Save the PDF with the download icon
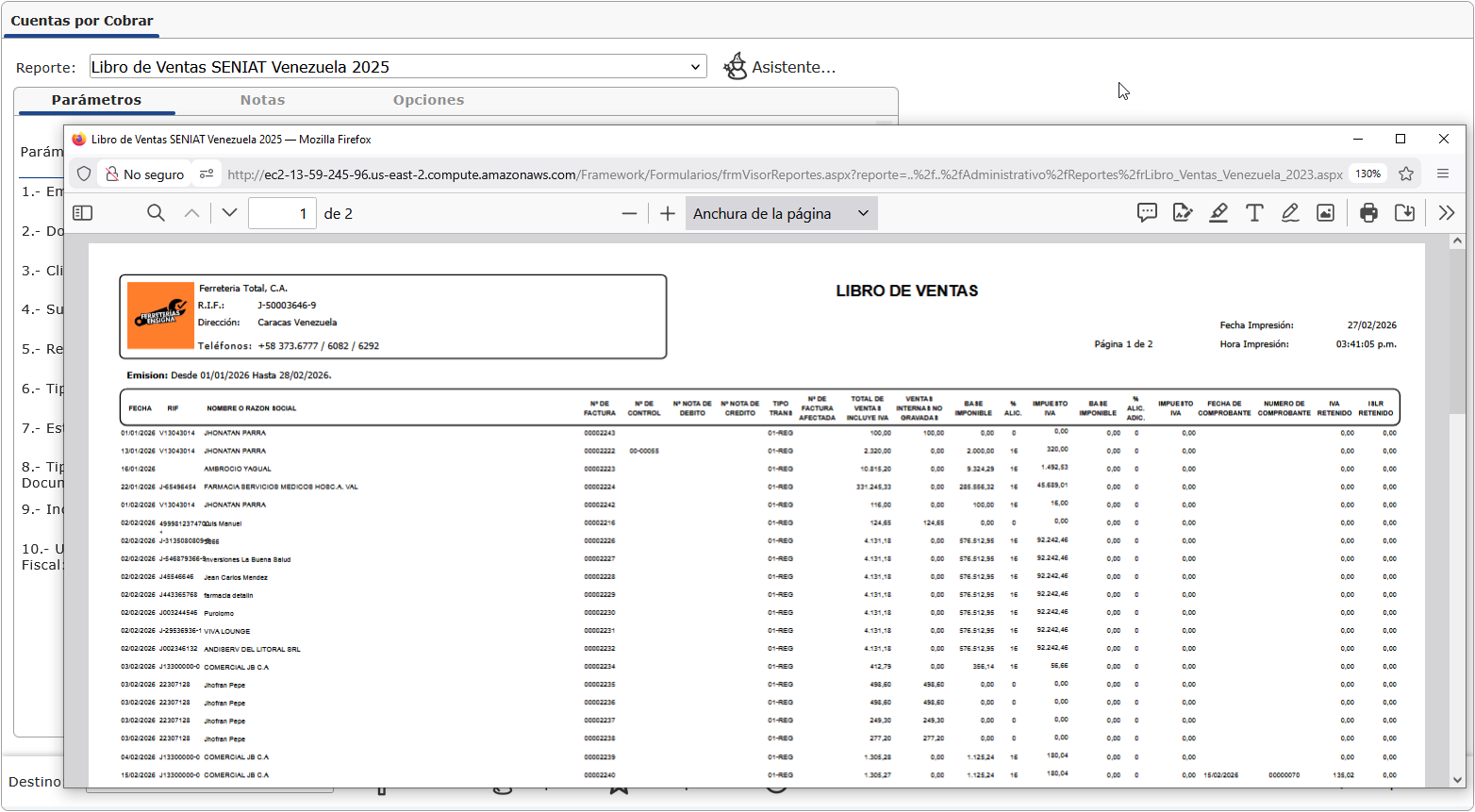 pyautogui.click(x=1404, y=213)
